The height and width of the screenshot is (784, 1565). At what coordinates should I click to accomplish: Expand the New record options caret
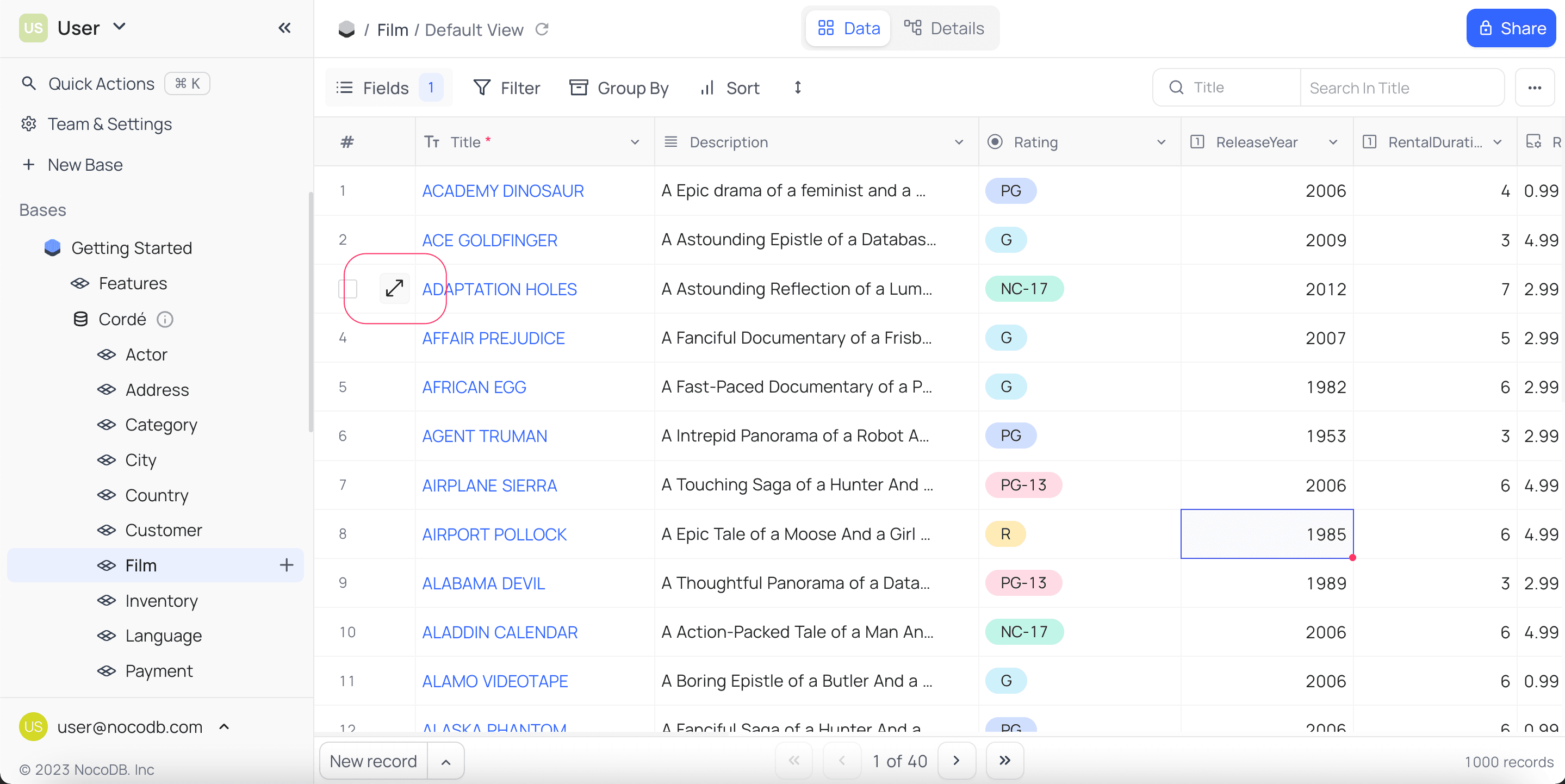tap(445, 762)
